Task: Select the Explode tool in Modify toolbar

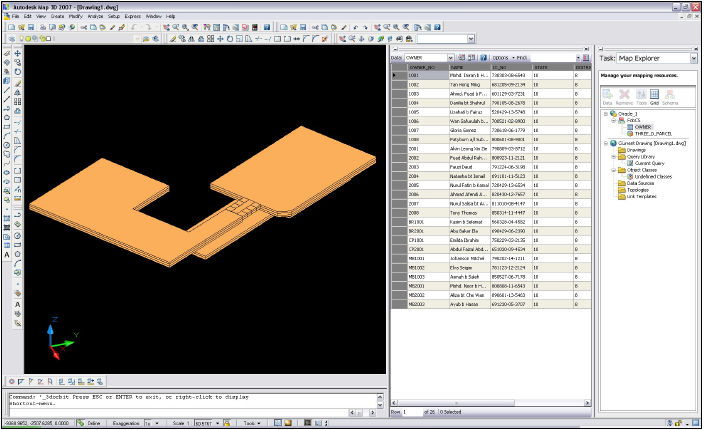Action: coord(325,39)
